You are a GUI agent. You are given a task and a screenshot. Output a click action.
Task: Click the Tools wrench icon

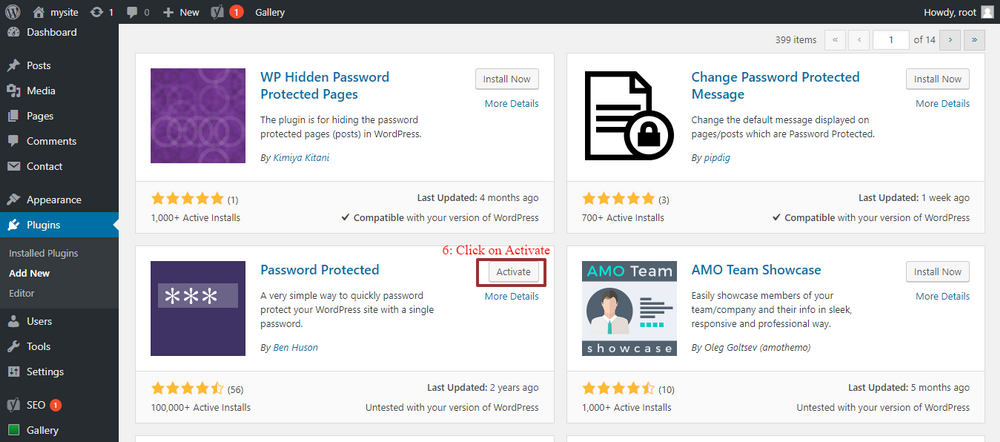coord(13,346)
